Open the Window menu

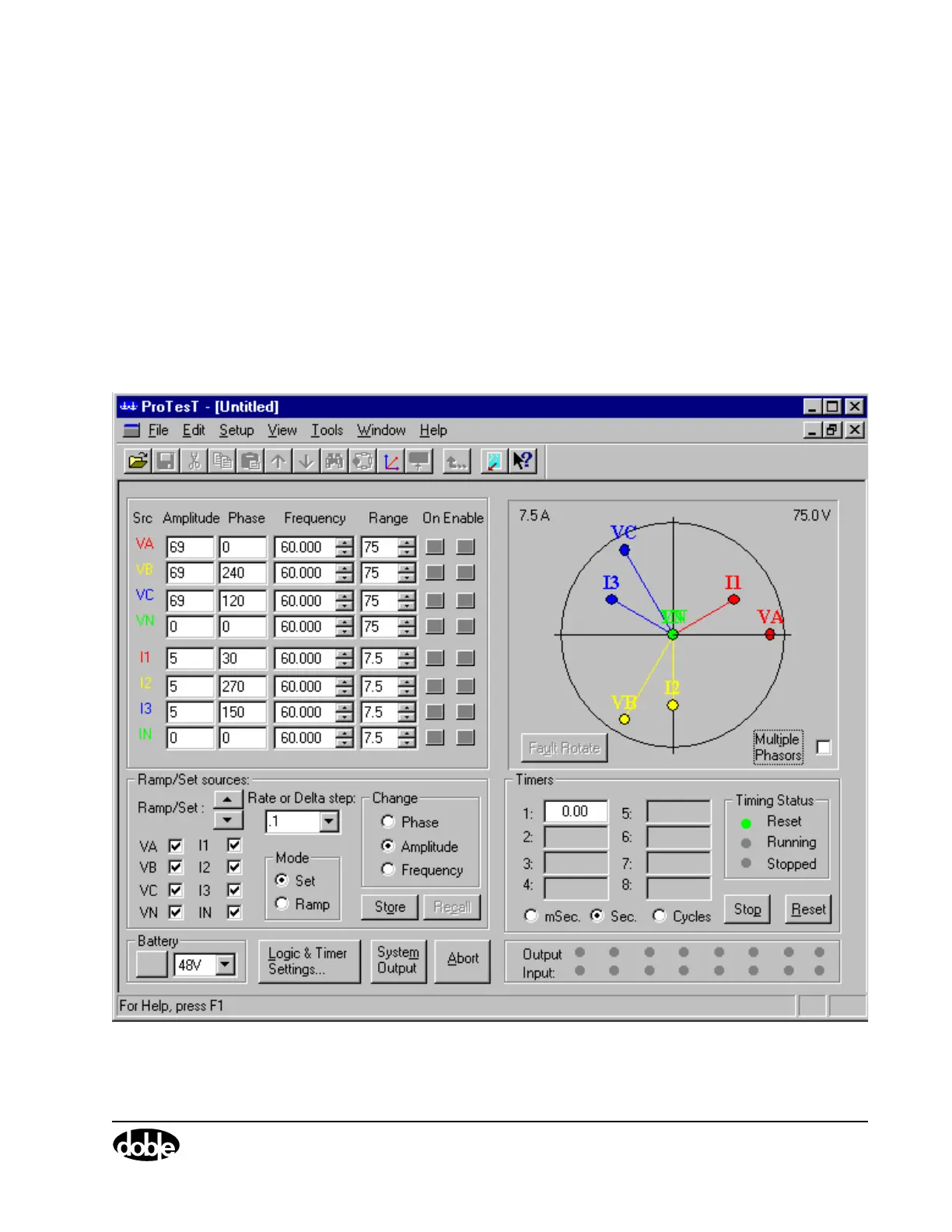(381, 430)
